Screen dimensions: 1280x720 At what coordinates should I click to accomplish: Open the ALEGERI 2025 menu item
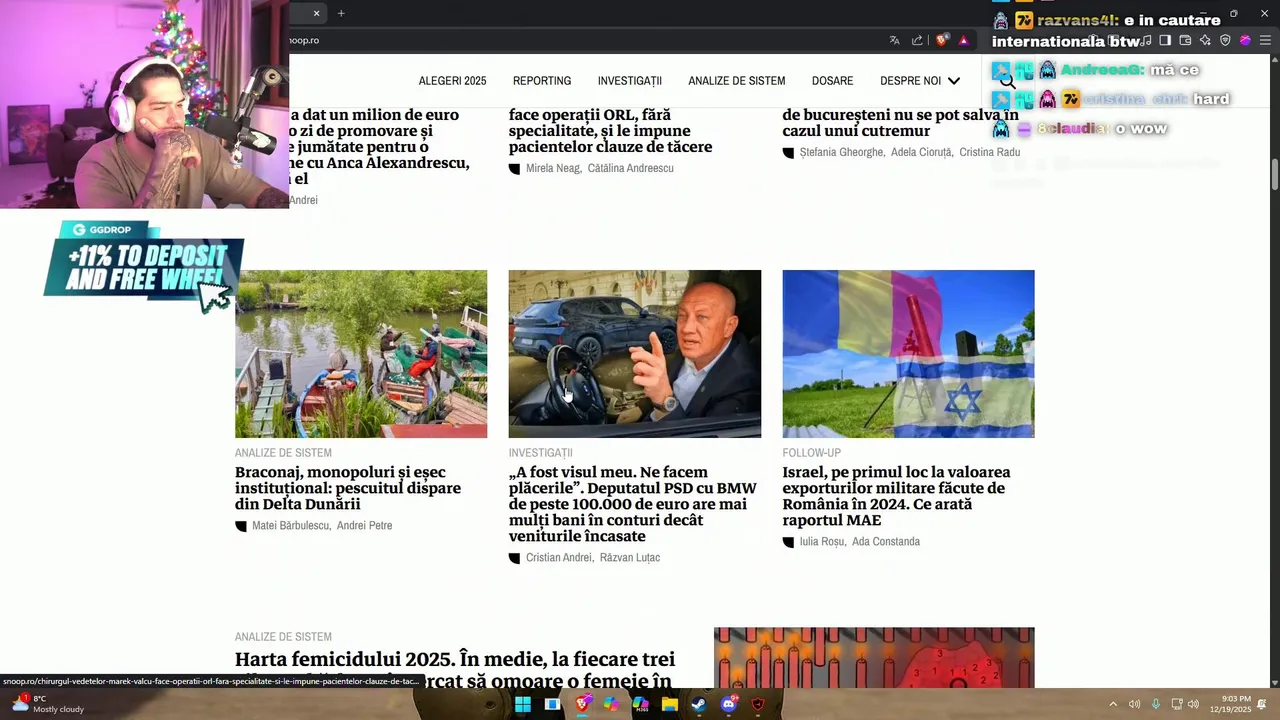click(452, 81)
